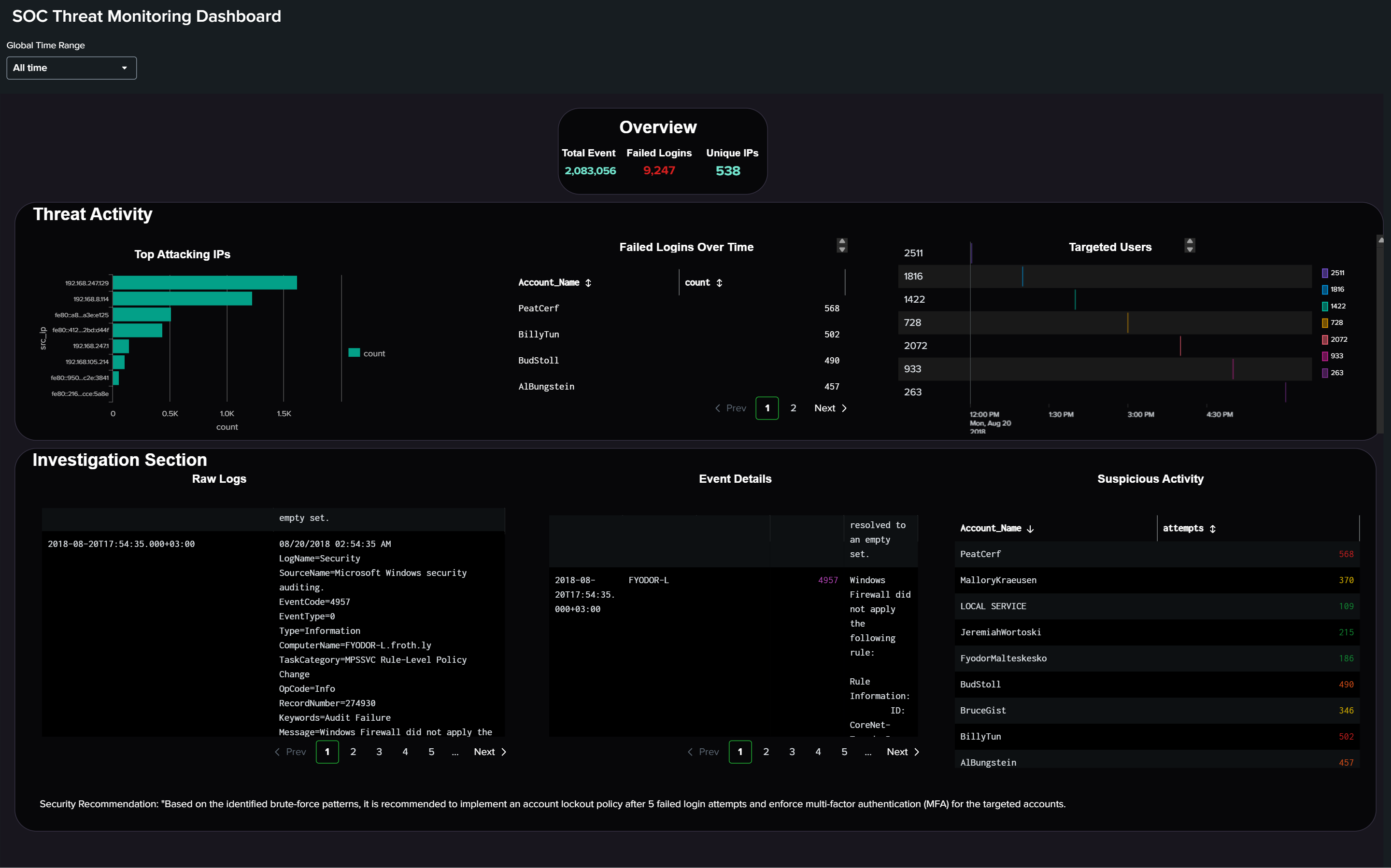Open page 4 of Raw Logs
This screenshot has height=868, width=1391.
click(x=406, y=752)
